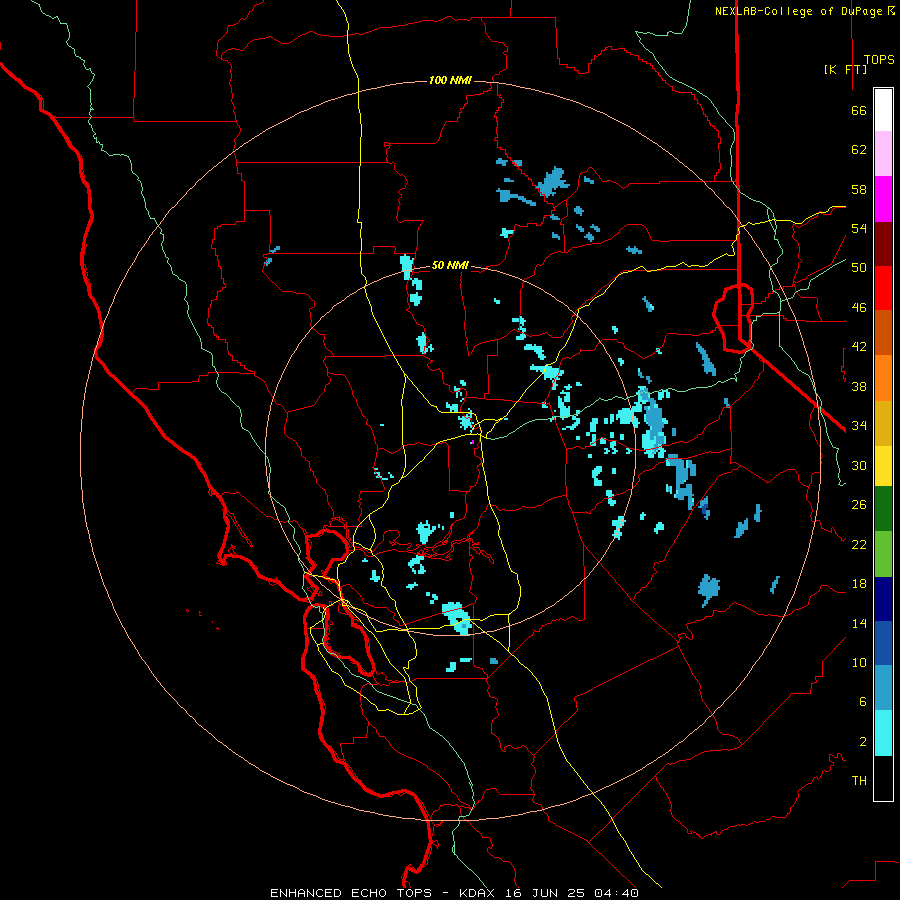Click legend value 50

[859, 268]
